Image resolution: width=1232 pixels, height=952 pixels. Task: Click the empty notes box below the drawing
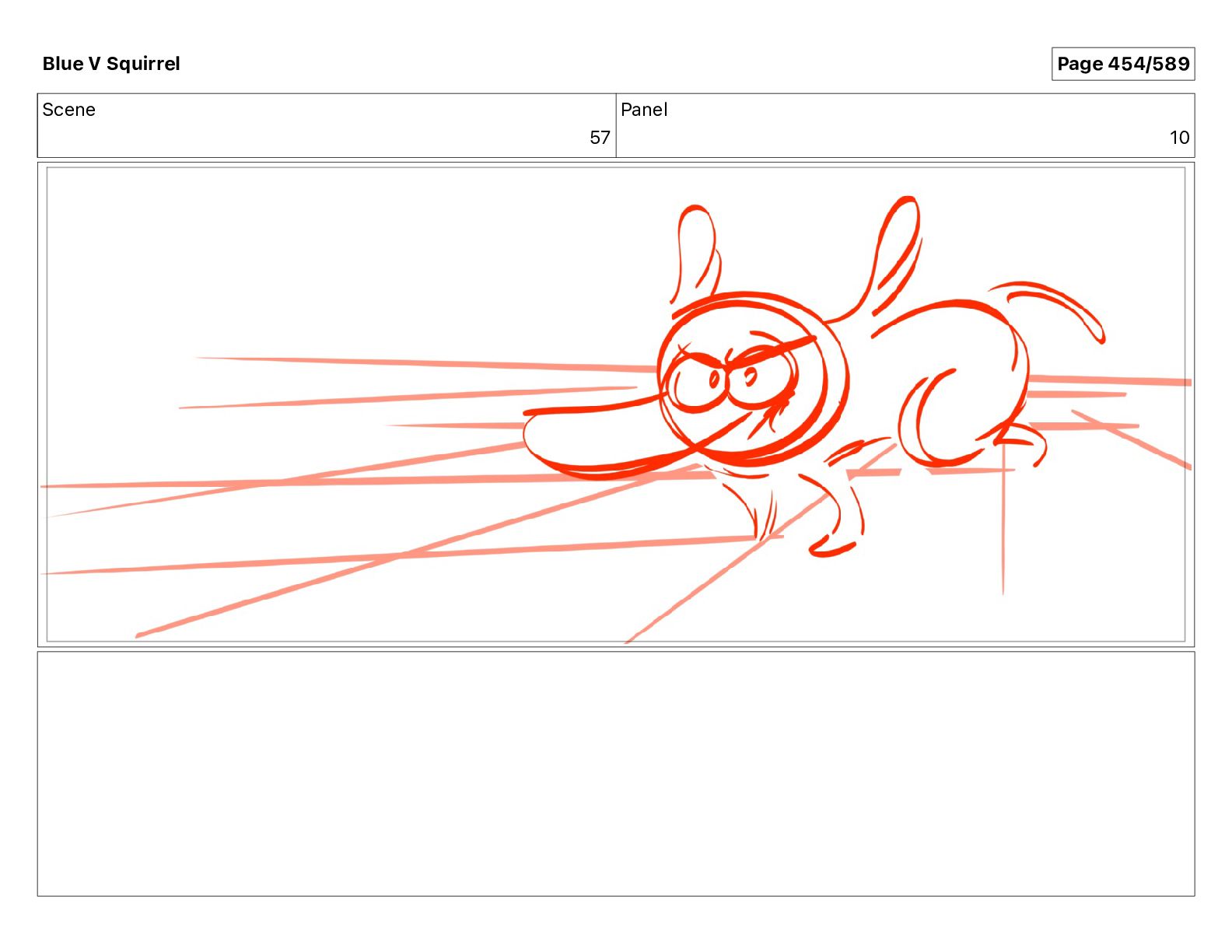pos(616,774)
